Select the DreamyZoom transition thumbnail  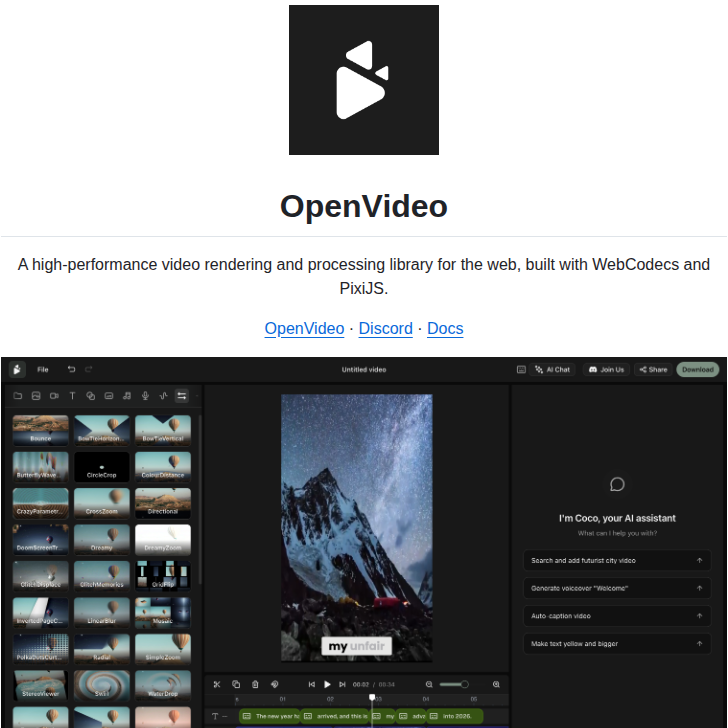pos(163,540)
